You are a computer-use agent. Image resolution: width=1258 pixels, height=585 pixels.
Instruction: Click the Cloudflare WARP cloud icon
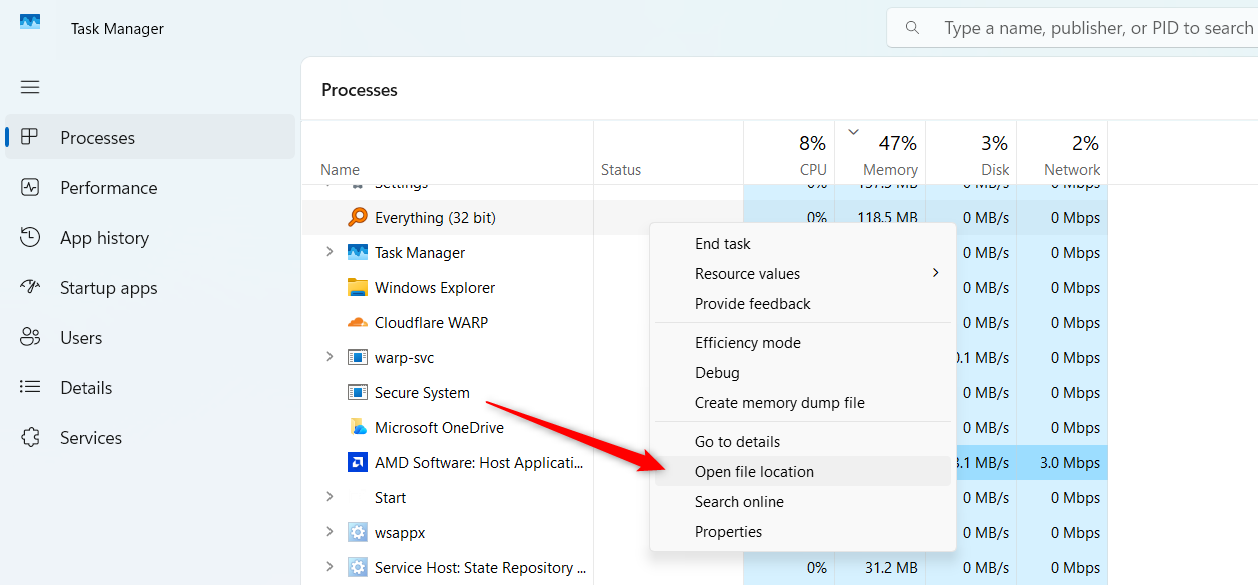click(358, 322)
